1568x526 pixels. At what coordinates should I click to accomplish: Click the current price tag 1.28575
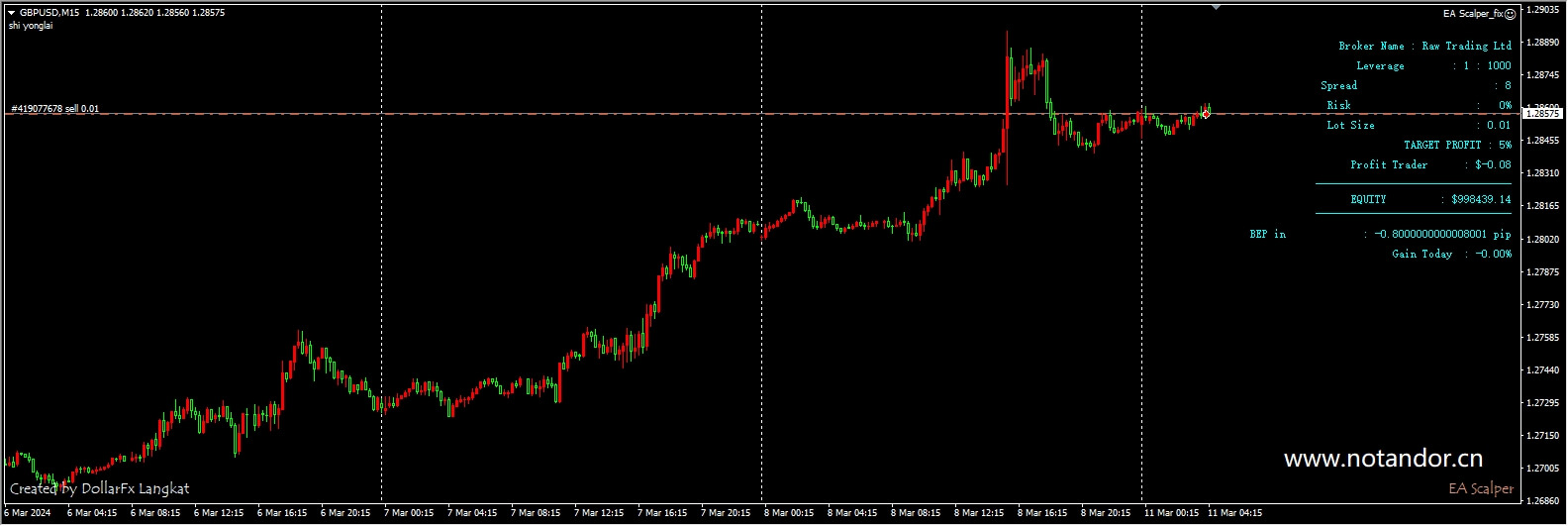(1542, 114)
